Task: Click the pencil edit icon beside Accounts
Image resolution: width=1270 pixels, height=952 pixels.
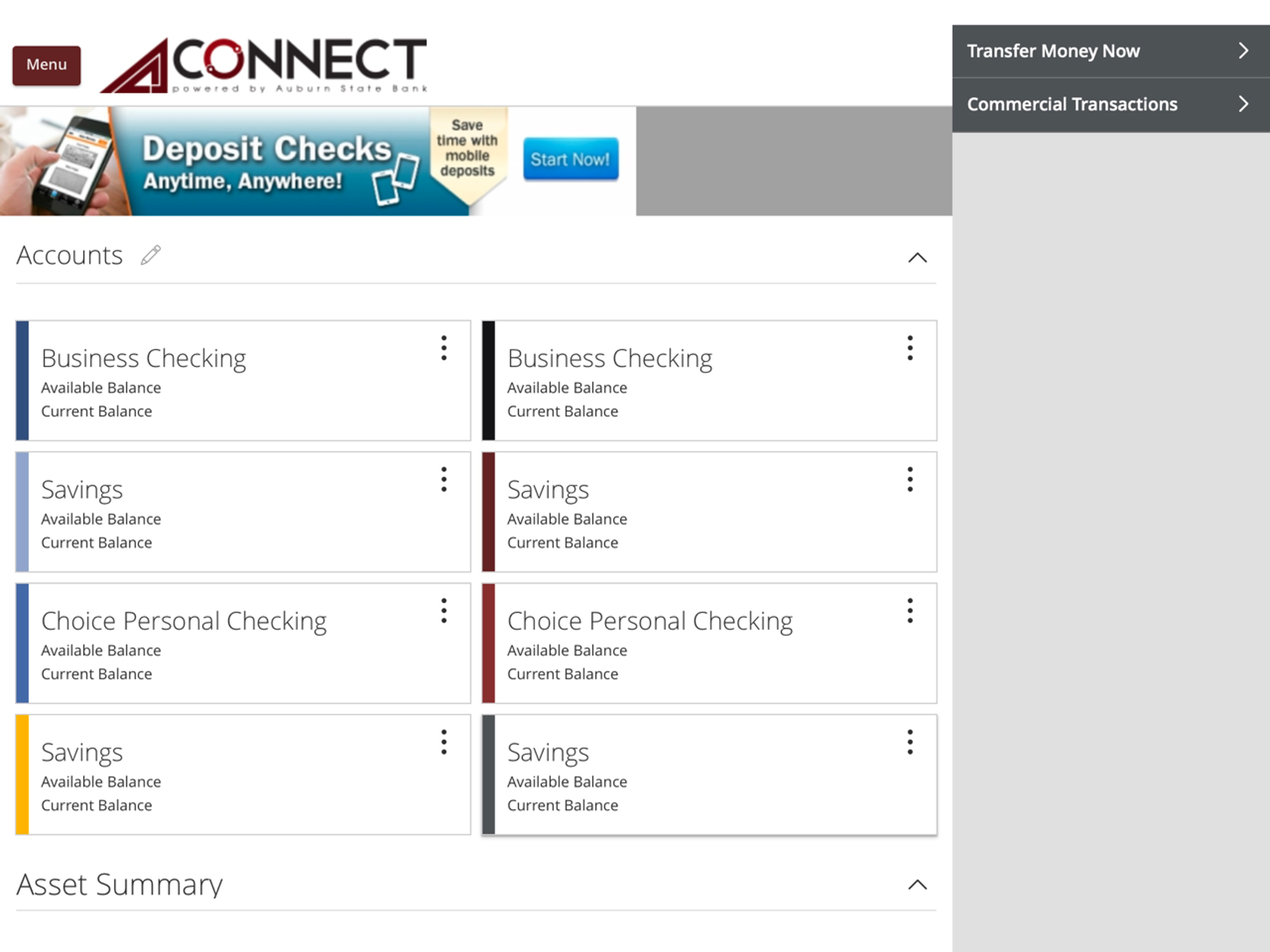Action: point(151,256)
